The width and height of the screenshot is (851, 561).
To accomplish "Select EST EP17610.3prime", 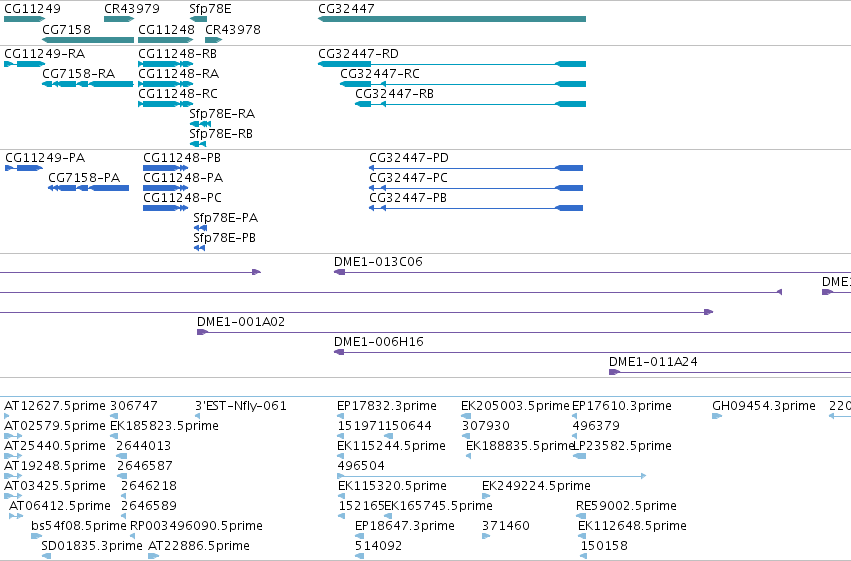I will (575, 416).
